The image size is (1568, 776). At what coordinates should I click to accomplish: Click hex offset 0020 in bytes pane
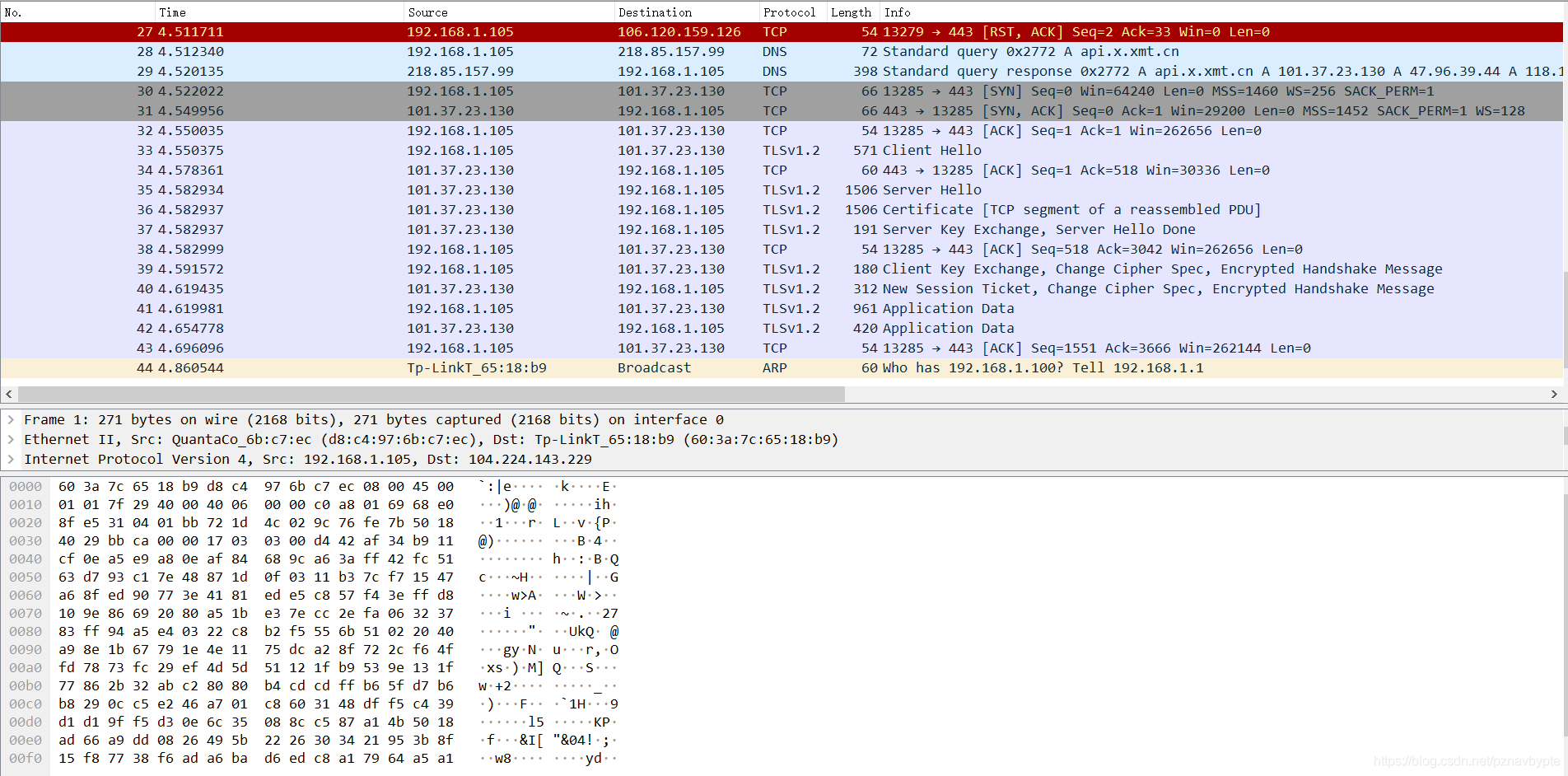coord(26,523)
